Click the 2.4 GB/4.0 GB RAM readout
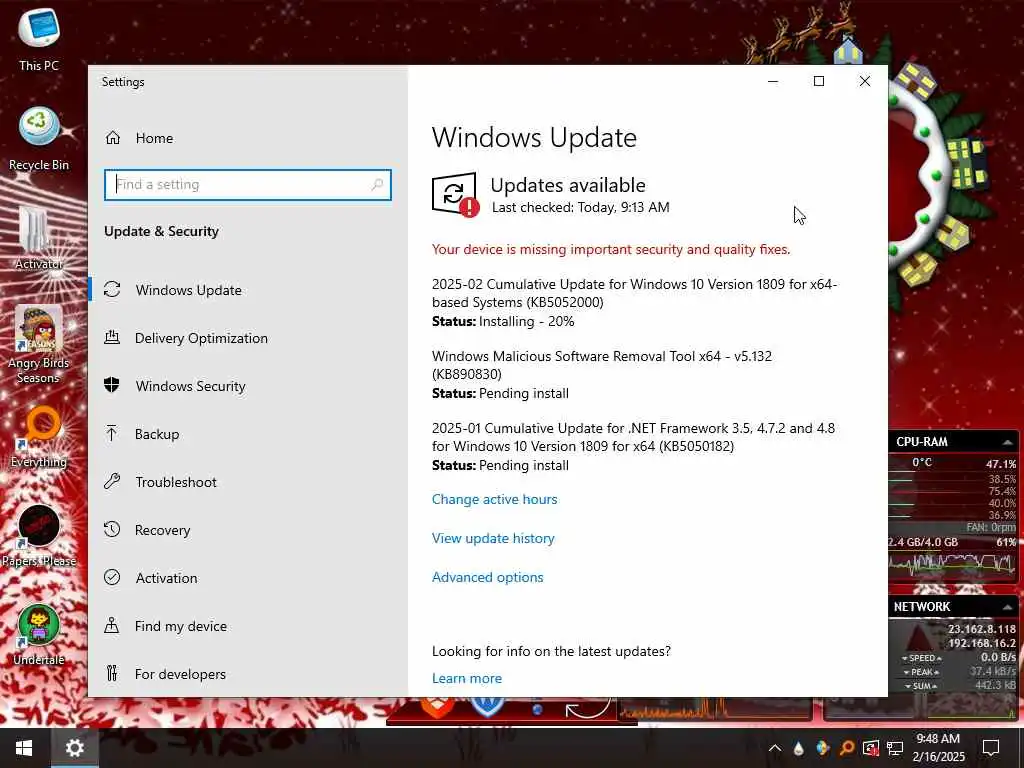This screenshot has height=768, width=1024. pyautogui.click(x=923, y=543)
